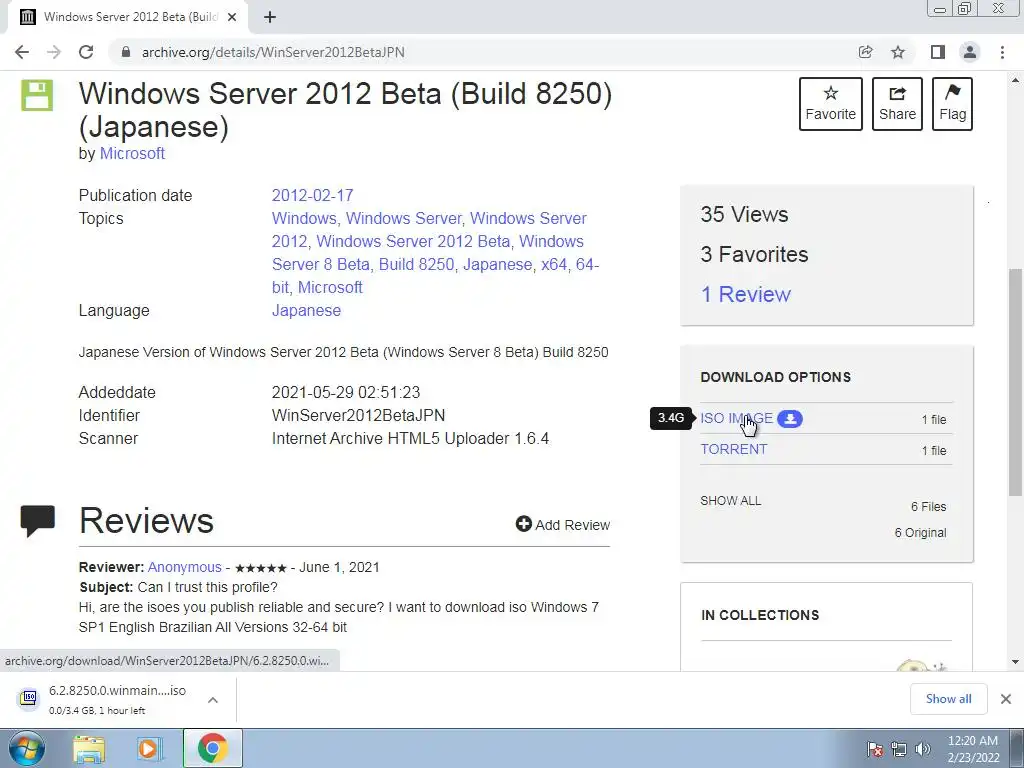Open the Windows Start menu
The height and width of the screenshot is (768, 1024).
[26, 748]
